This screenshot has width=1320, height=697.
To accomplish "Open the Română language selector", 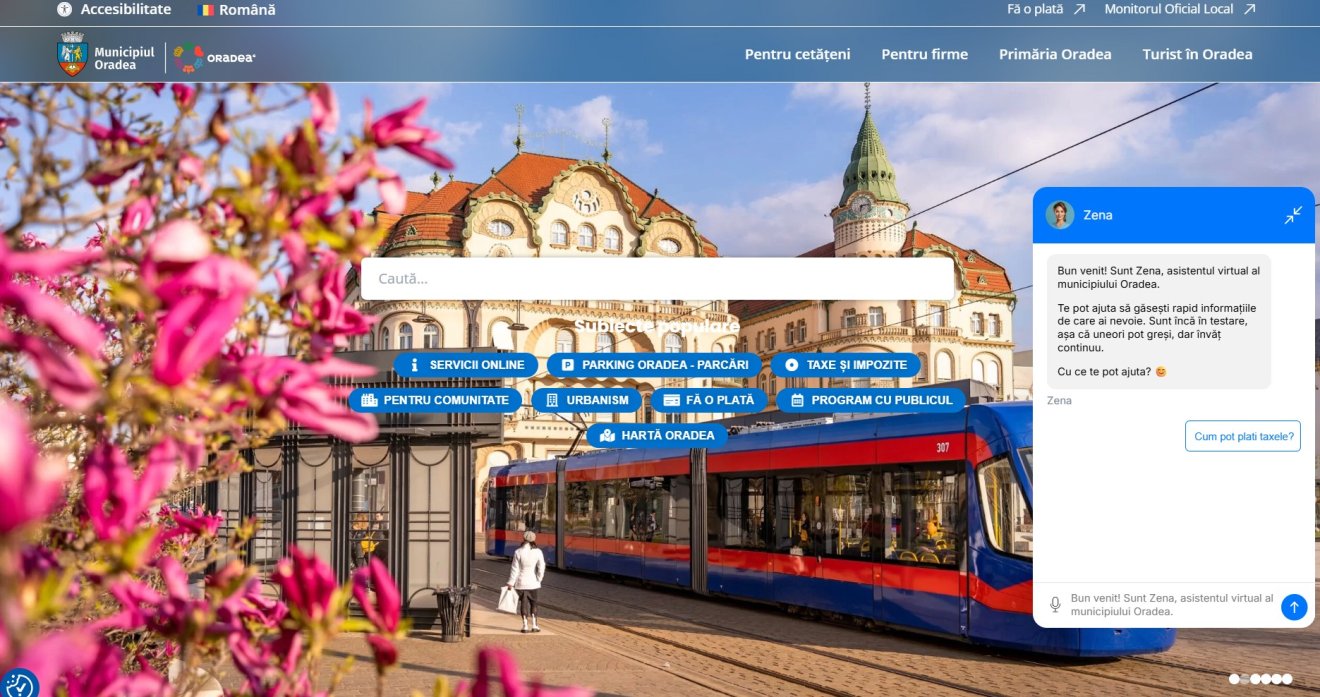I will tap(236, 9).
